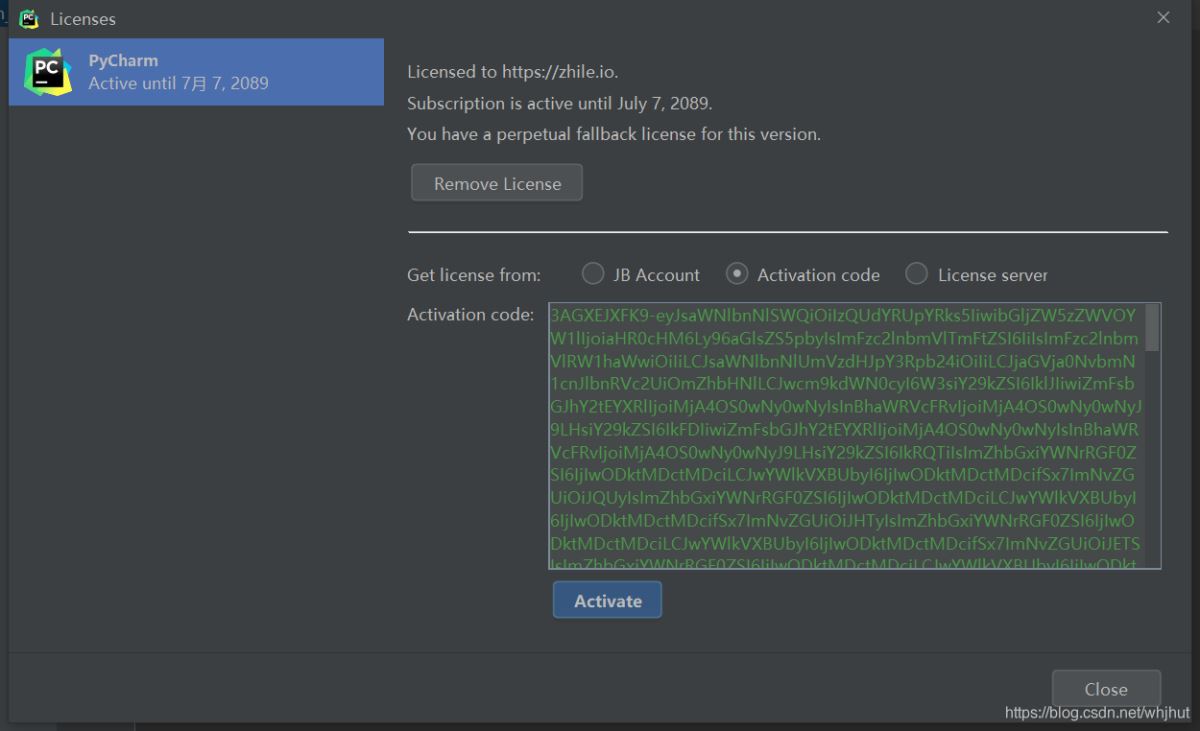Click the PyCharm logo in the product list
This screenshot has width=1200, height=731.
[x=47, y=72]
